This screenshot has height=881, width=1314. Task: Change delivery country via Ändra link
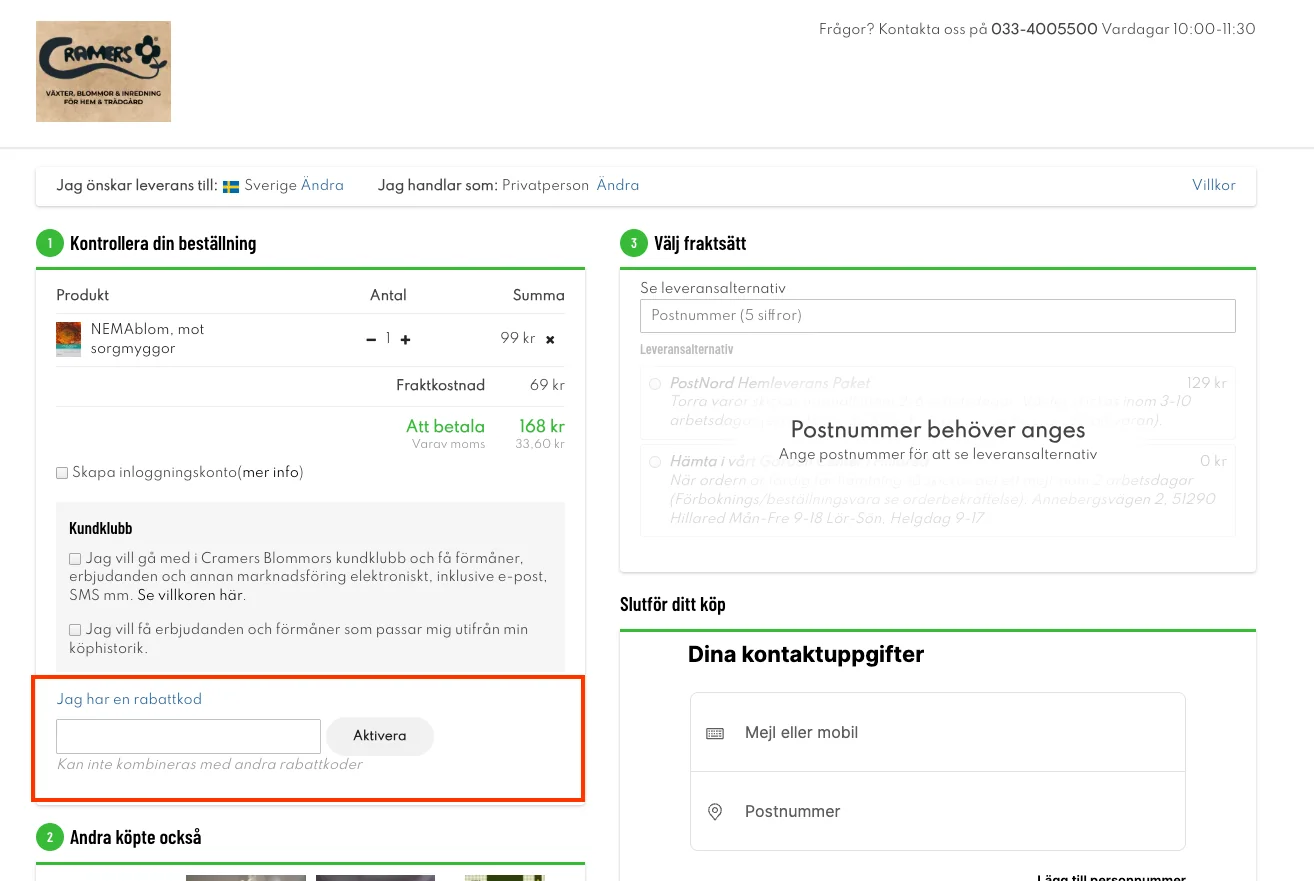point(322,185)
